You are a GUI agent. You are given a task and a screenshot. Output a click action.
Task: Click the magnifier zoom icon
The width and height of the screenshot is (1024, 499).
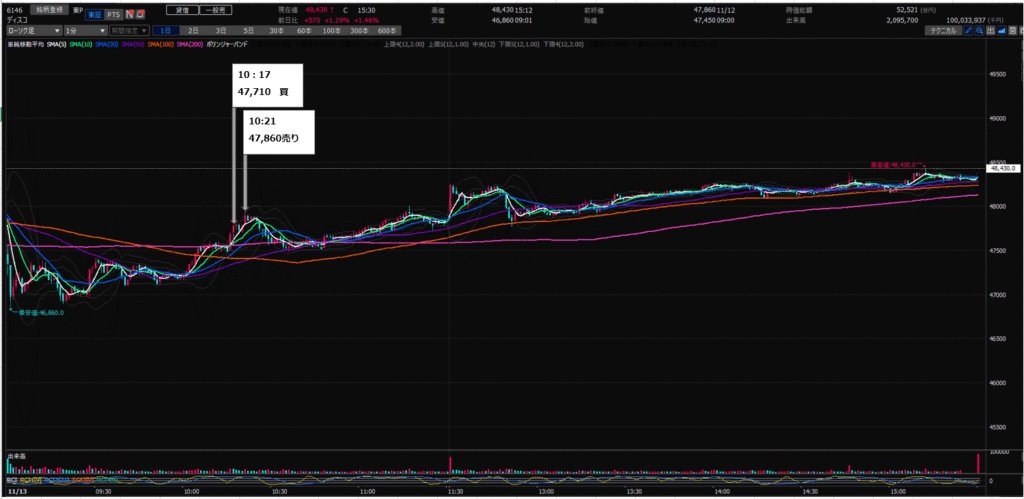click(x=980, y=31)
